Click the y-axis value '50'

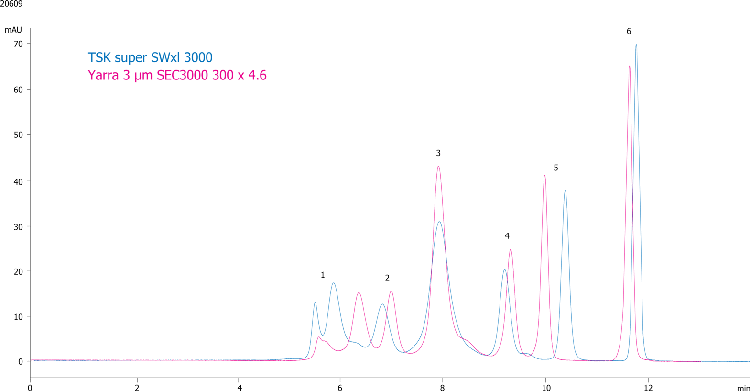(18, 135)
